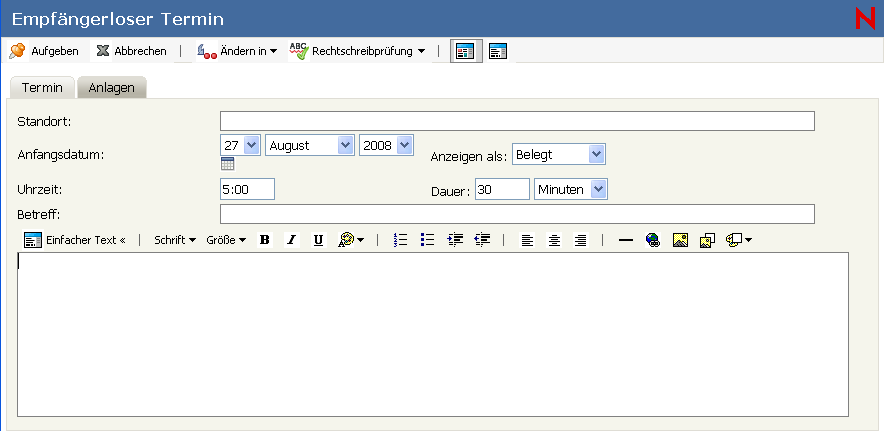Click the Betreff subject field
884x431 pixels.
517,214
